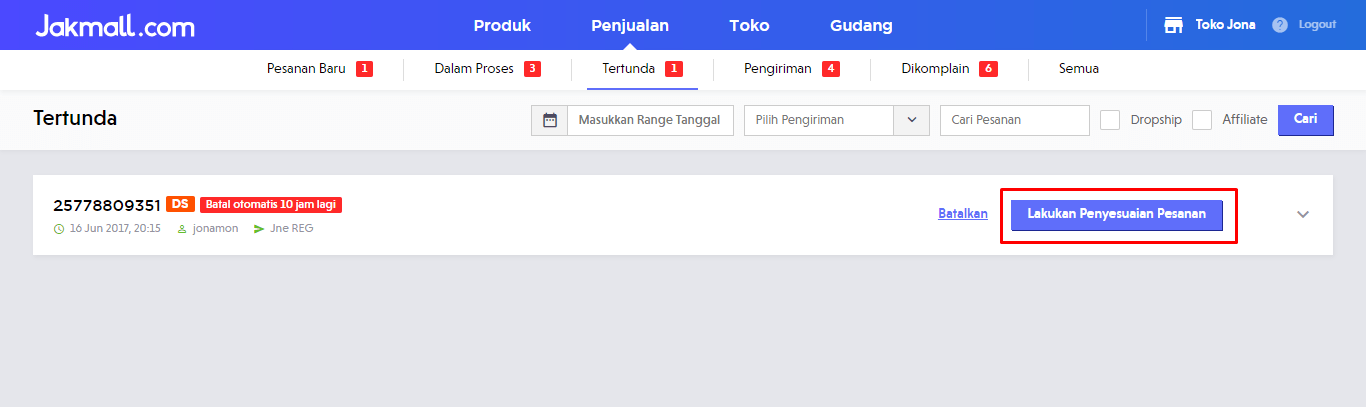
Task: Click order number 25778809351
Action: (x=107, y=205)
